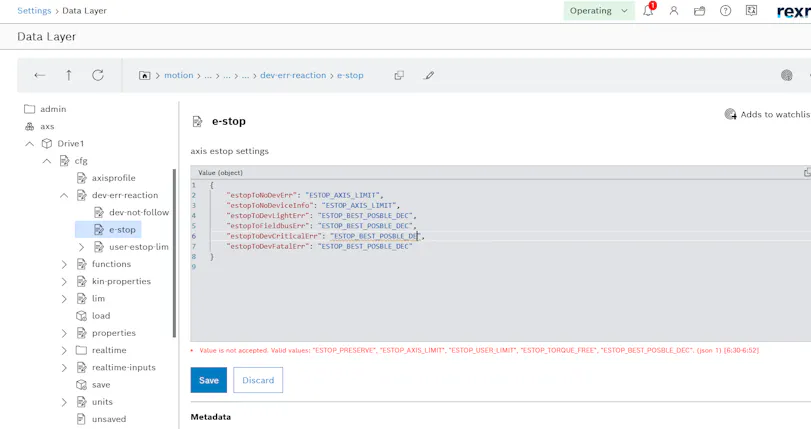Click the Settings breadcrumb link
The width and height of the screenshot is (811, 429).
[x=34, y=10]
